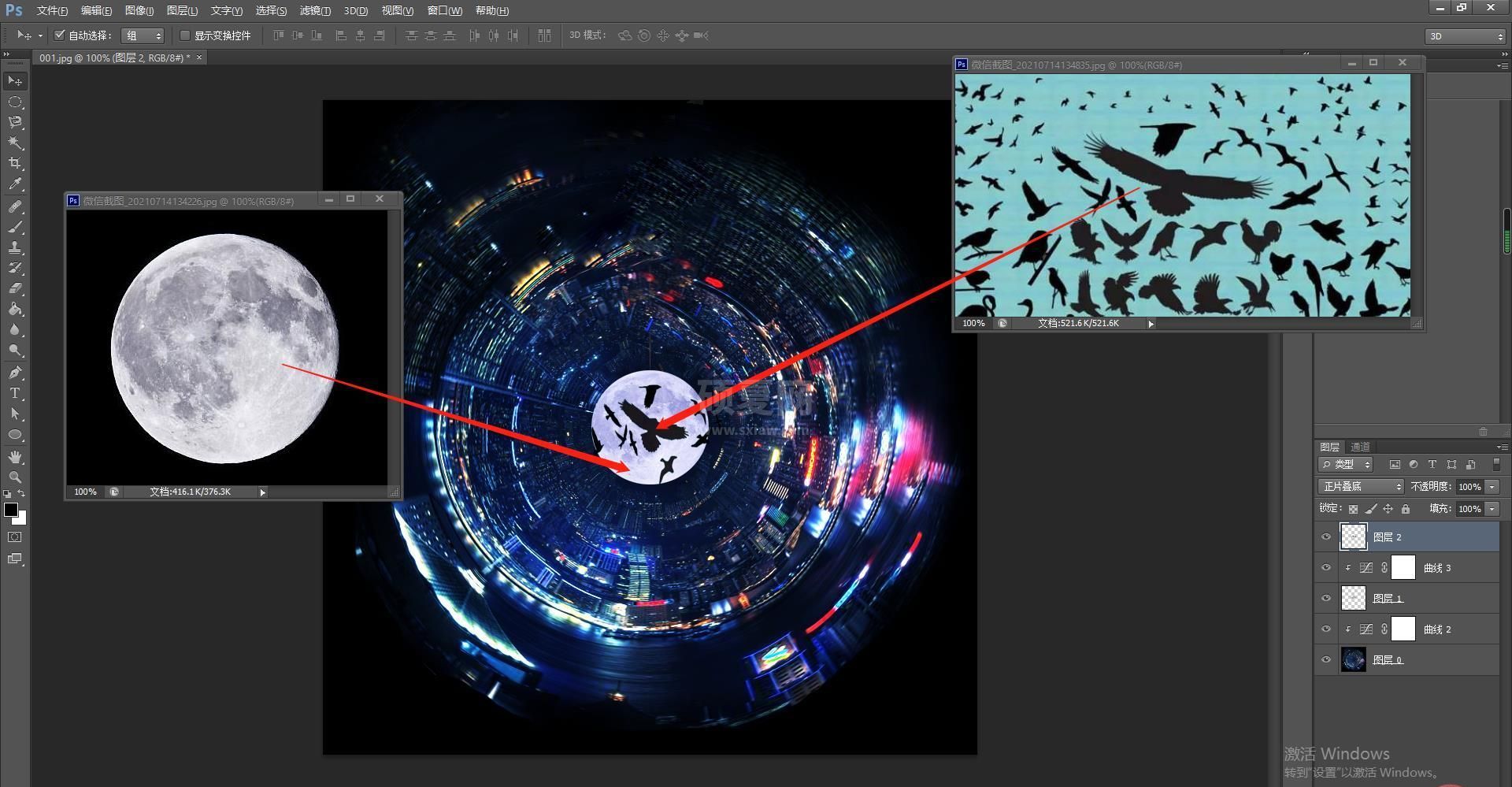Open the 正片叠底 blend mode dropdown
Viewport: 1512px width, 787px height.
point(1361,487)
